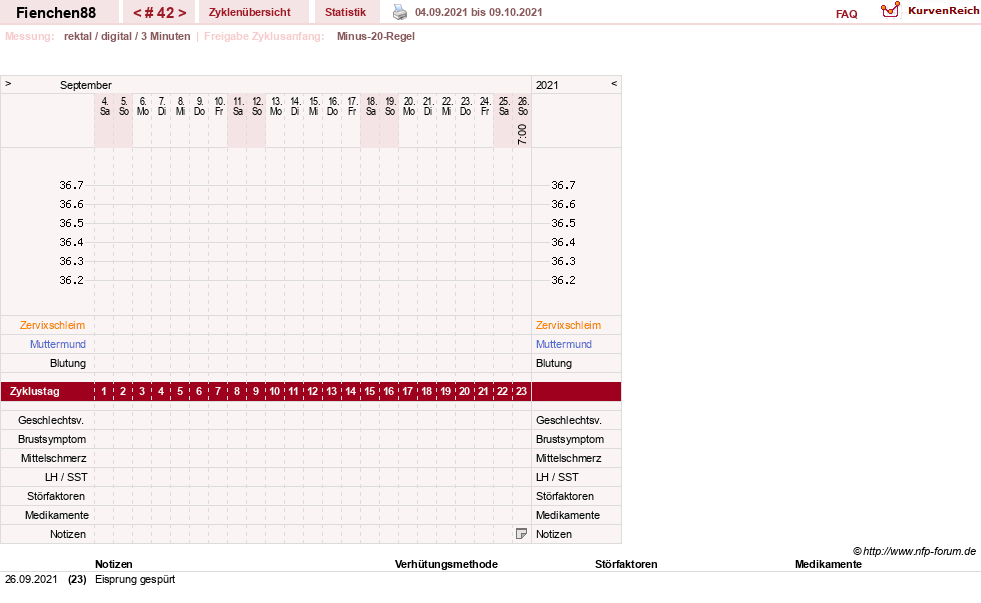
Task: Click the date range 04.09.2021 bis 09.10.2021
Action: point(479,12)
